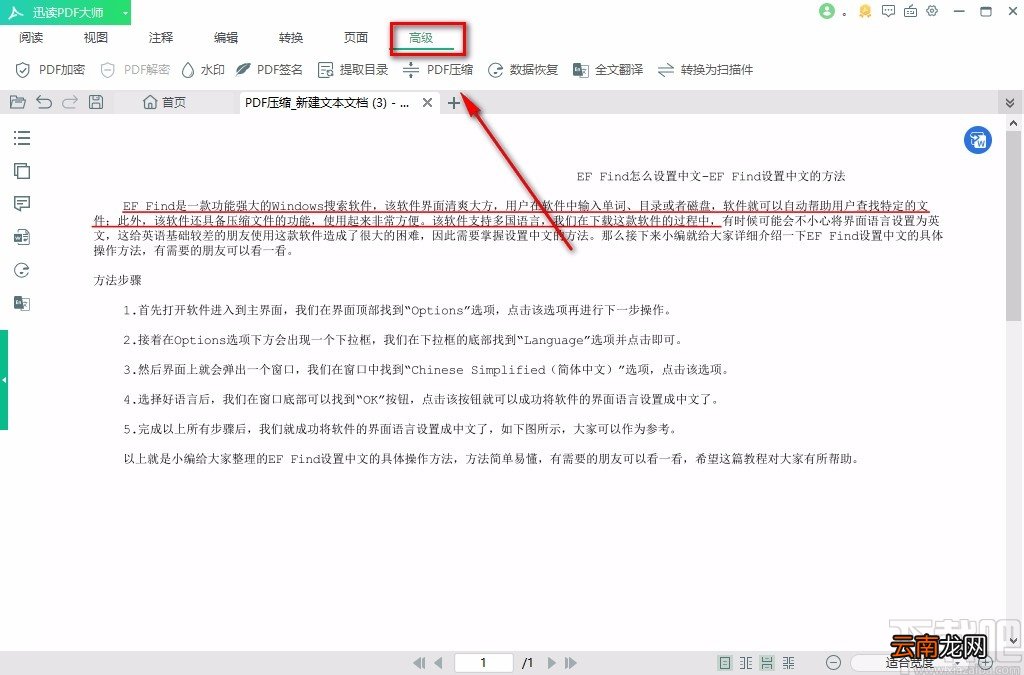This screenshot has width=1024, height=675.
Task: Click the scrollbar up arrow
Action: (1013, 122)
